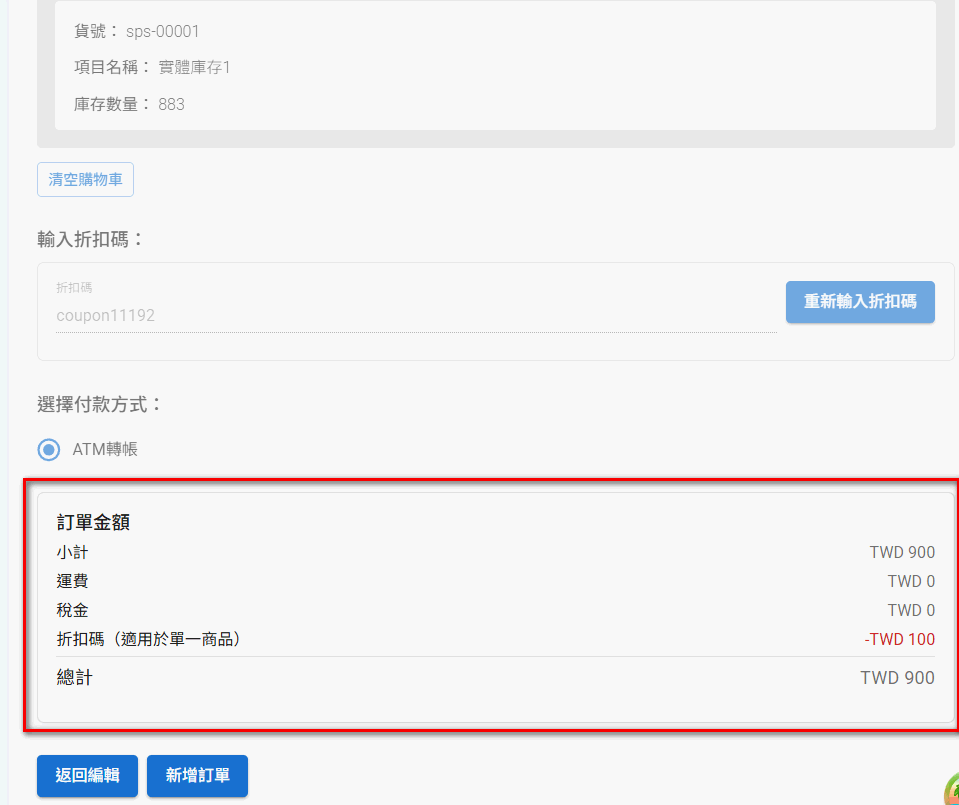Click the 返回編輯 button
Viewport: 959px width, 805px height.
tap(87, 776)
